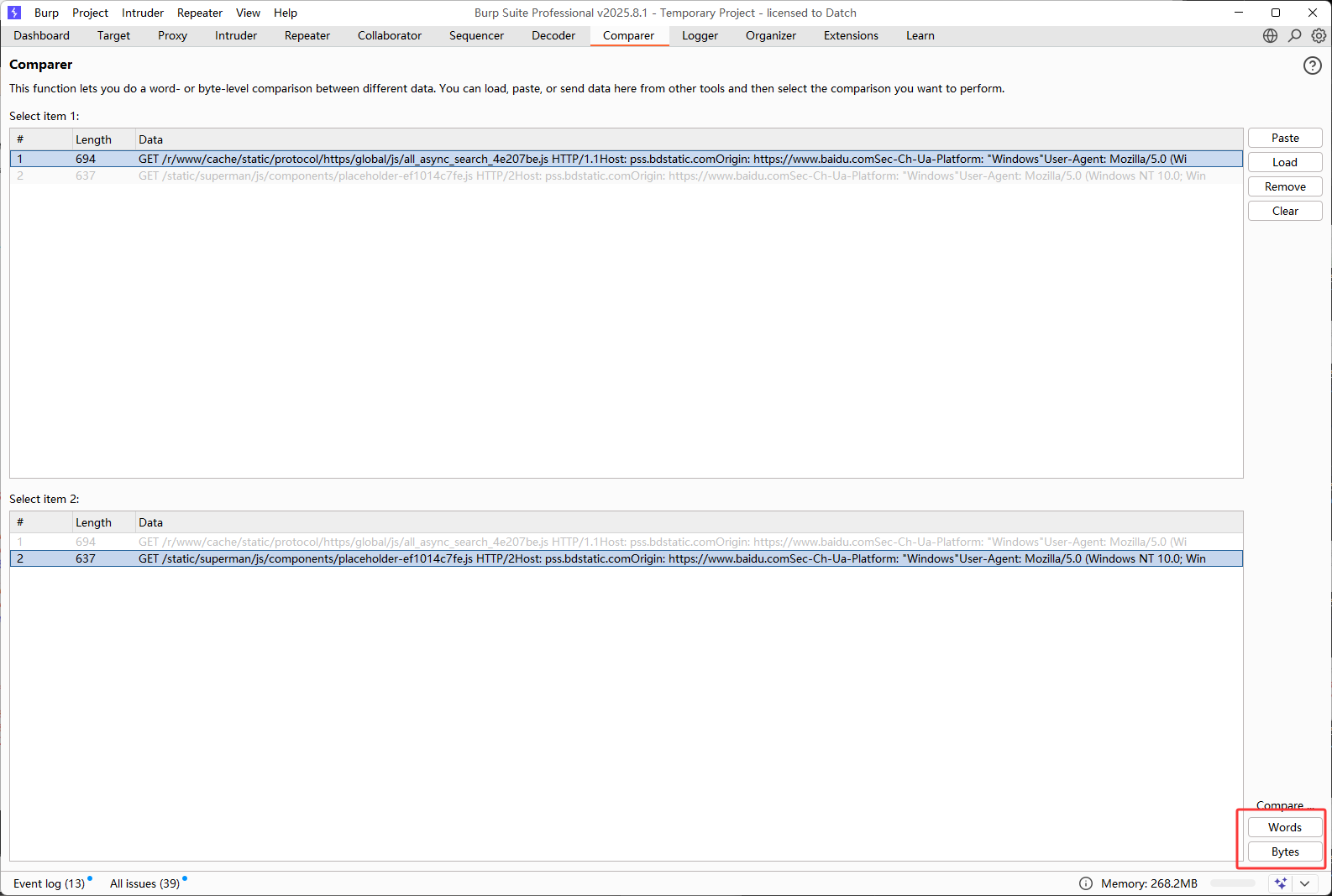The image size is (1332, 896).
Task: Click the memory usage progress bar
Action: pos(1233,883)
